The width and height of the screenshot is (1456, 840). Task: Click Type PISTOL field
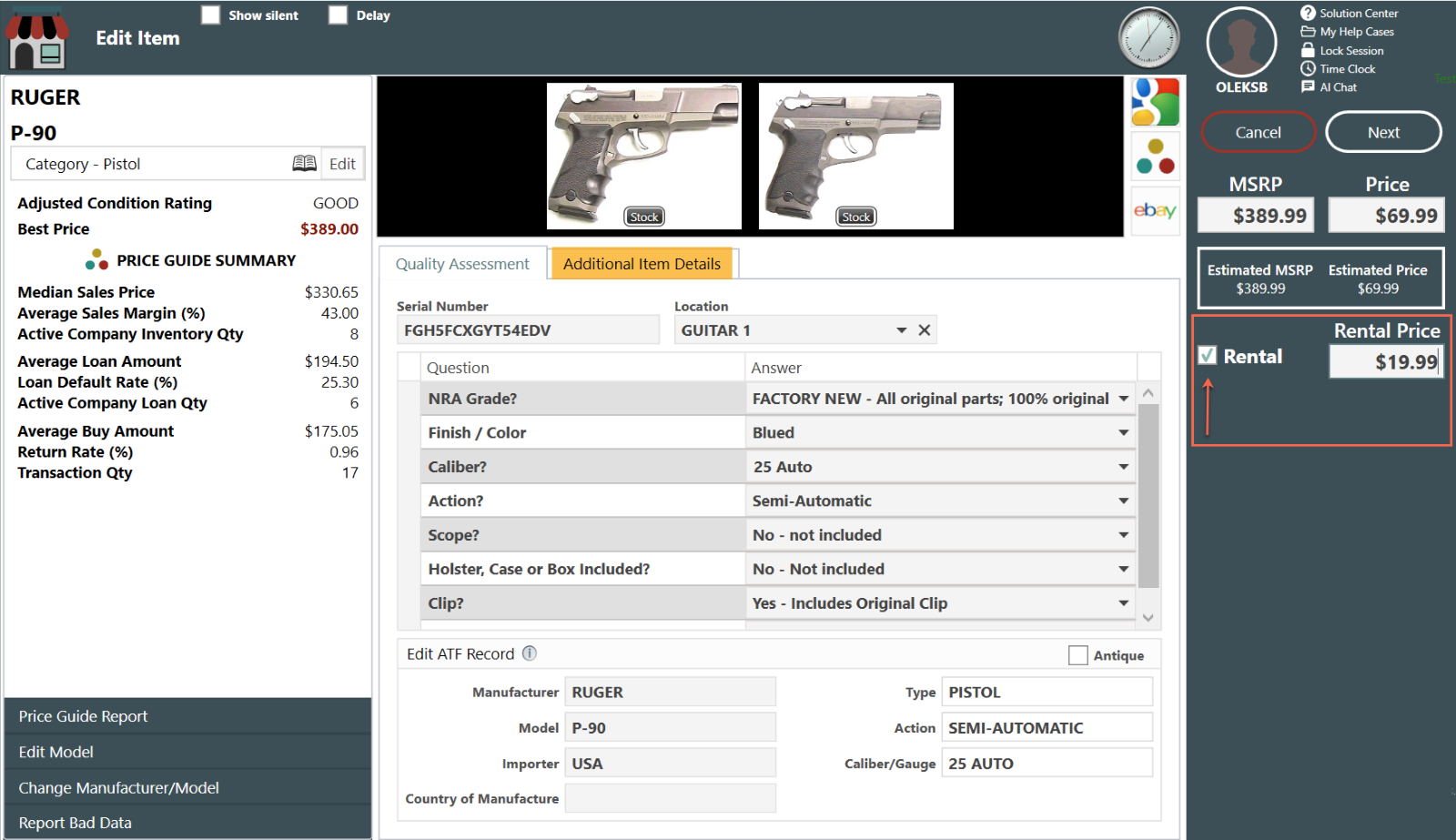point(1047,692)
